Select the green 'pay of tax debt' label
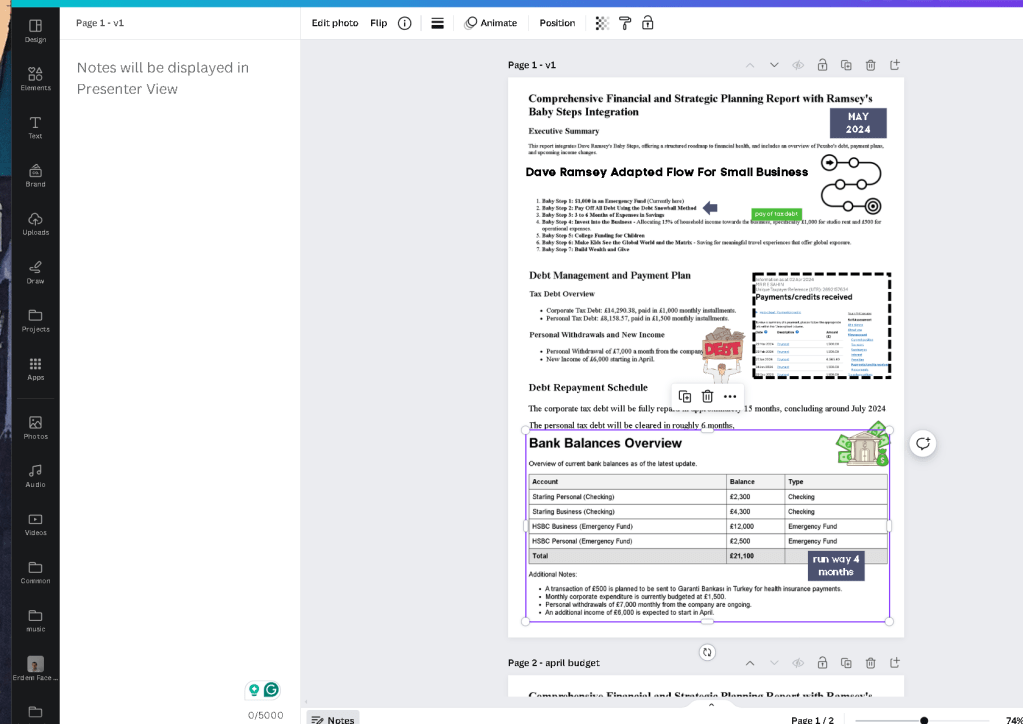 [776, 214]
